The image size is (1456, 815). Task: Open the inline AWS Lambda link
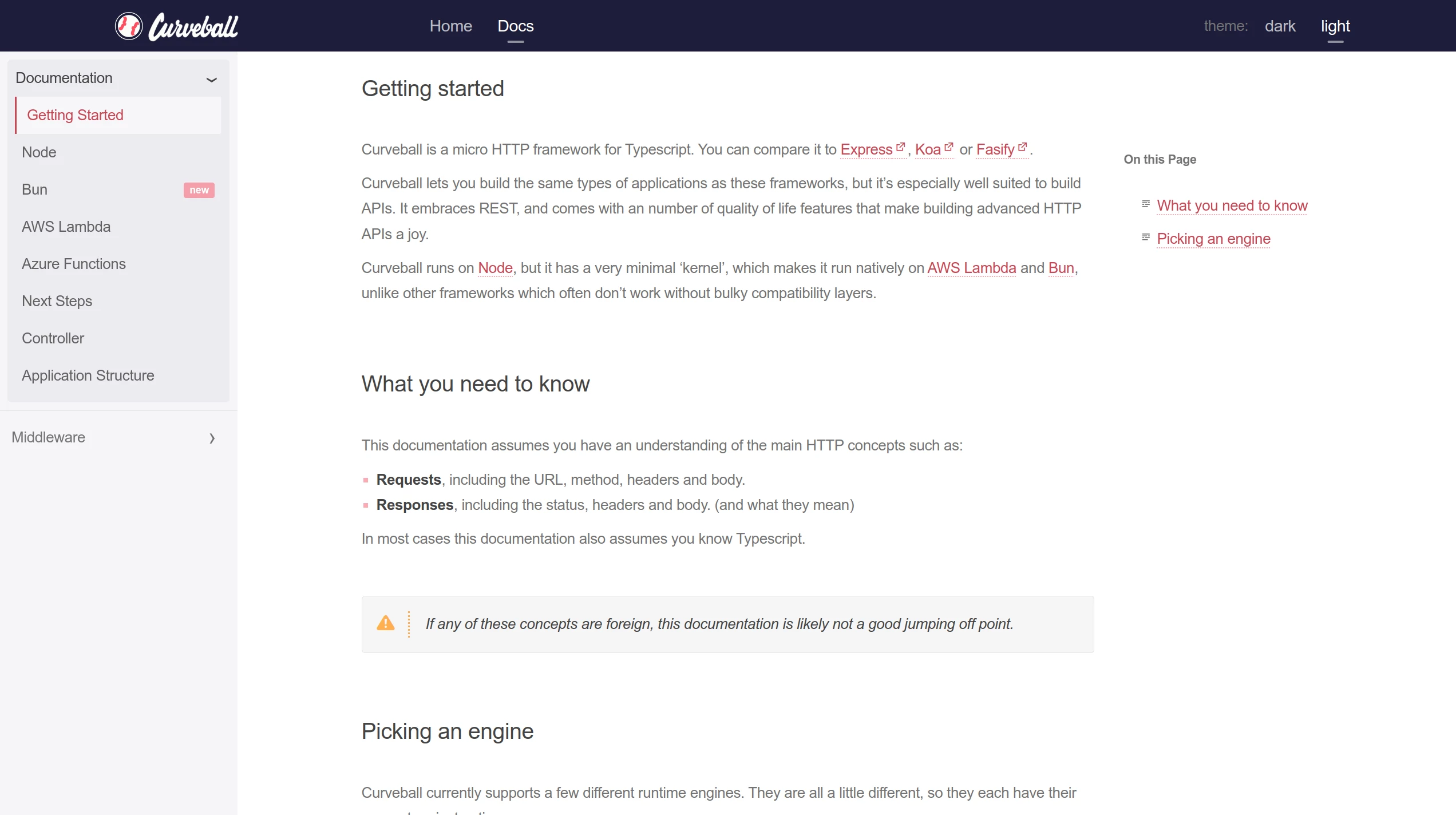(x=972, y=268)
